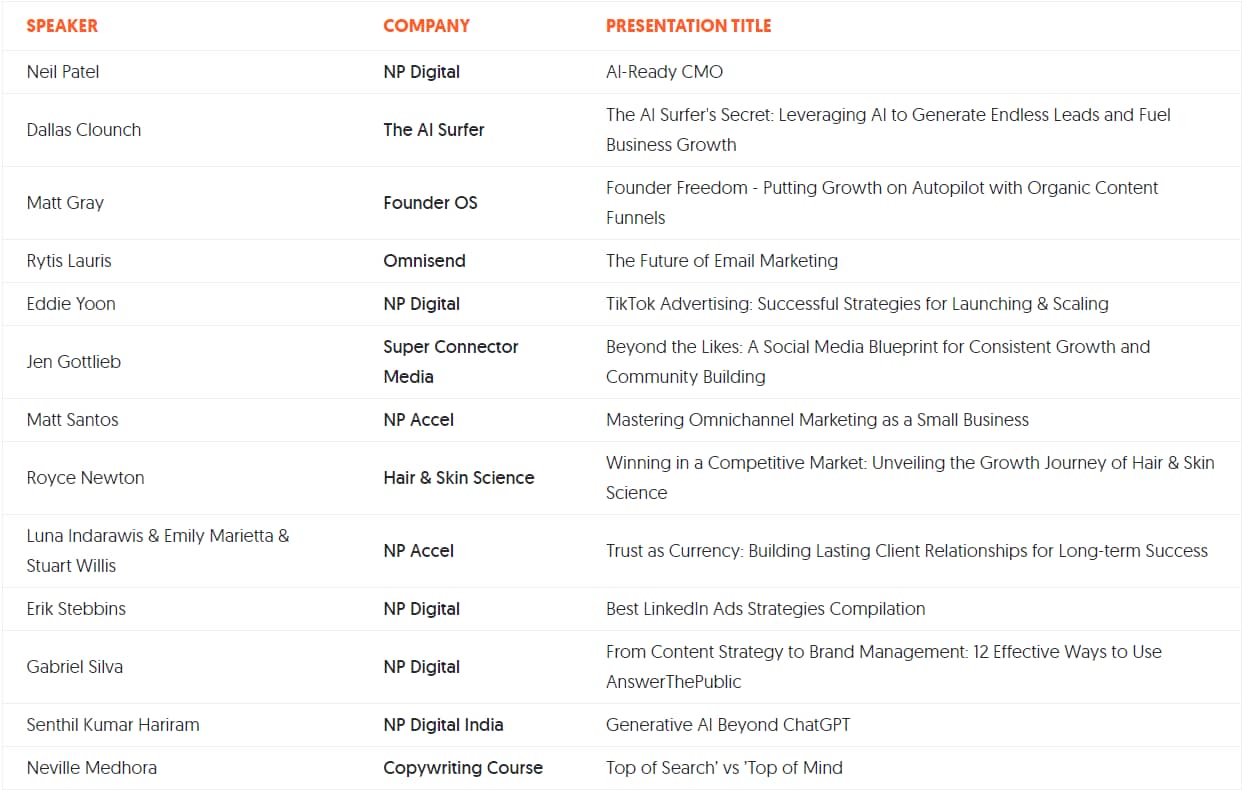
Task: Click the SPEAKER column header
Action: tap(62, 26)
